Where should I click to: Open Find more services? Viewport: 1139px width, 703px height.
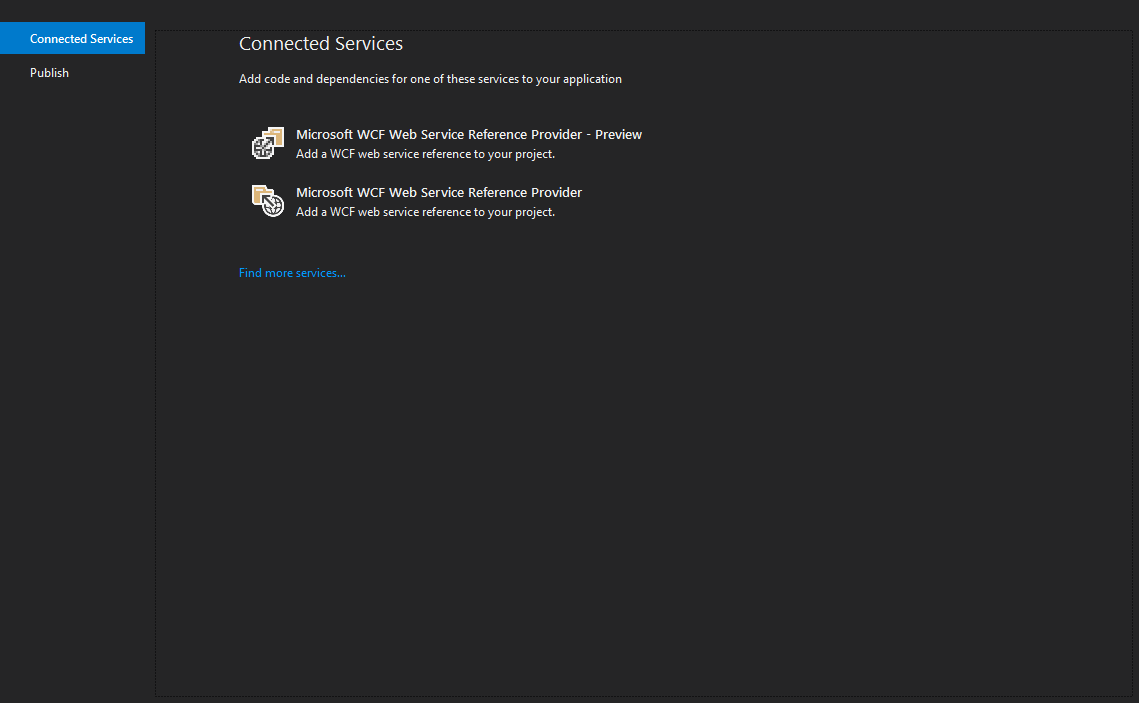[292, 272]
